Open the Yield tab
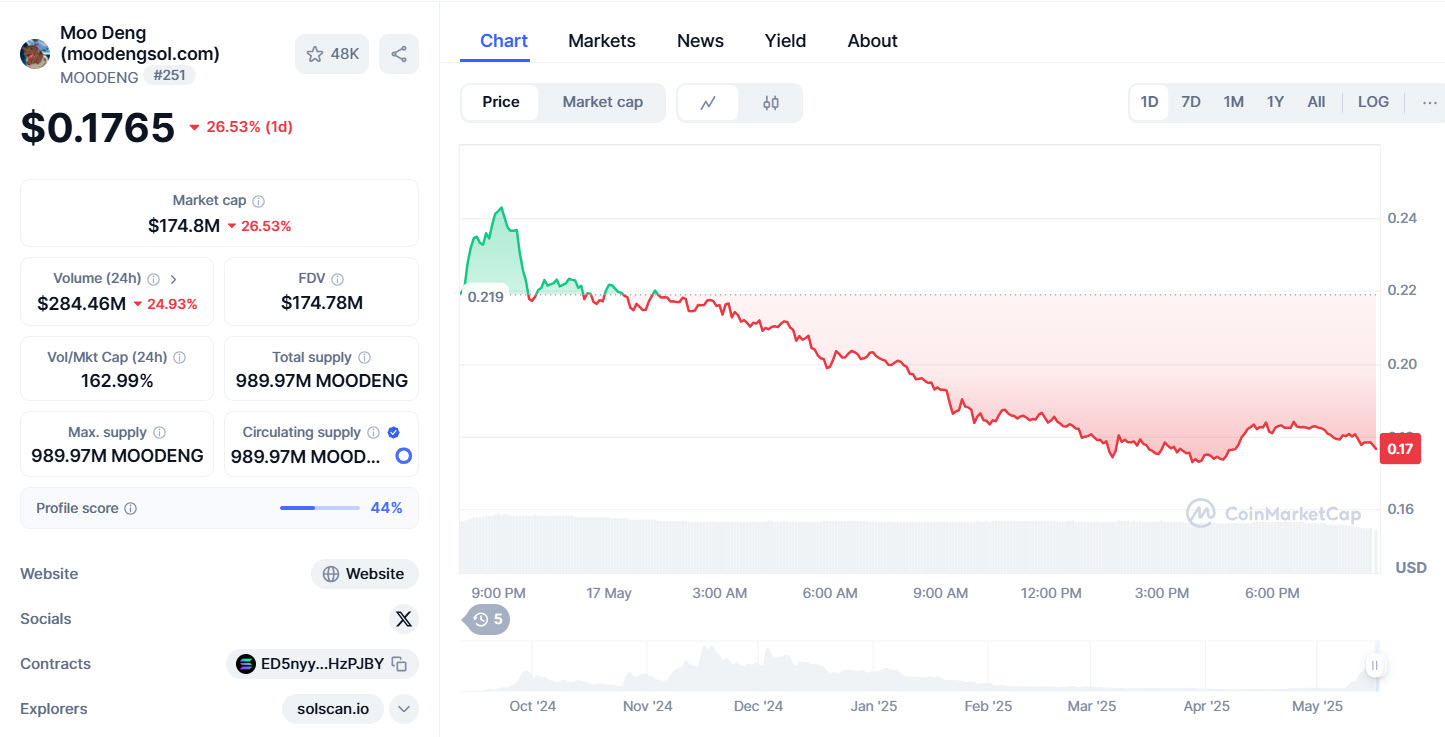The image size is (1445, 737). coord(785,41)
